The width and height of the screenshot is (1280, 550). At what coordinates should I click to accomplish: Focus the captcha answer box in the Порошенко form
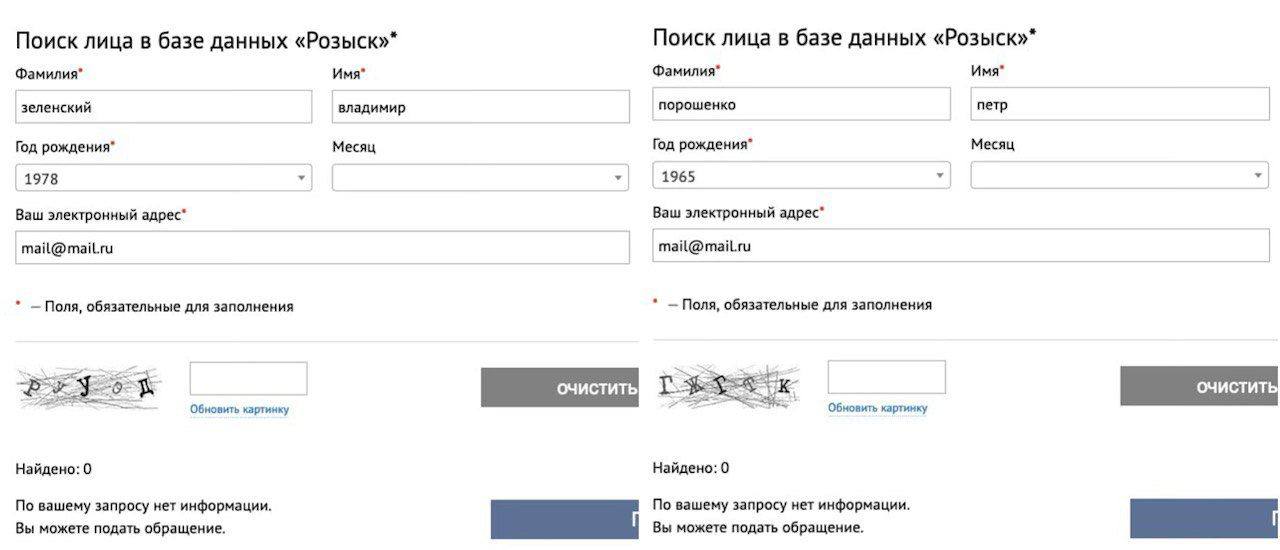pyautogui.click(x=886, y=377)
